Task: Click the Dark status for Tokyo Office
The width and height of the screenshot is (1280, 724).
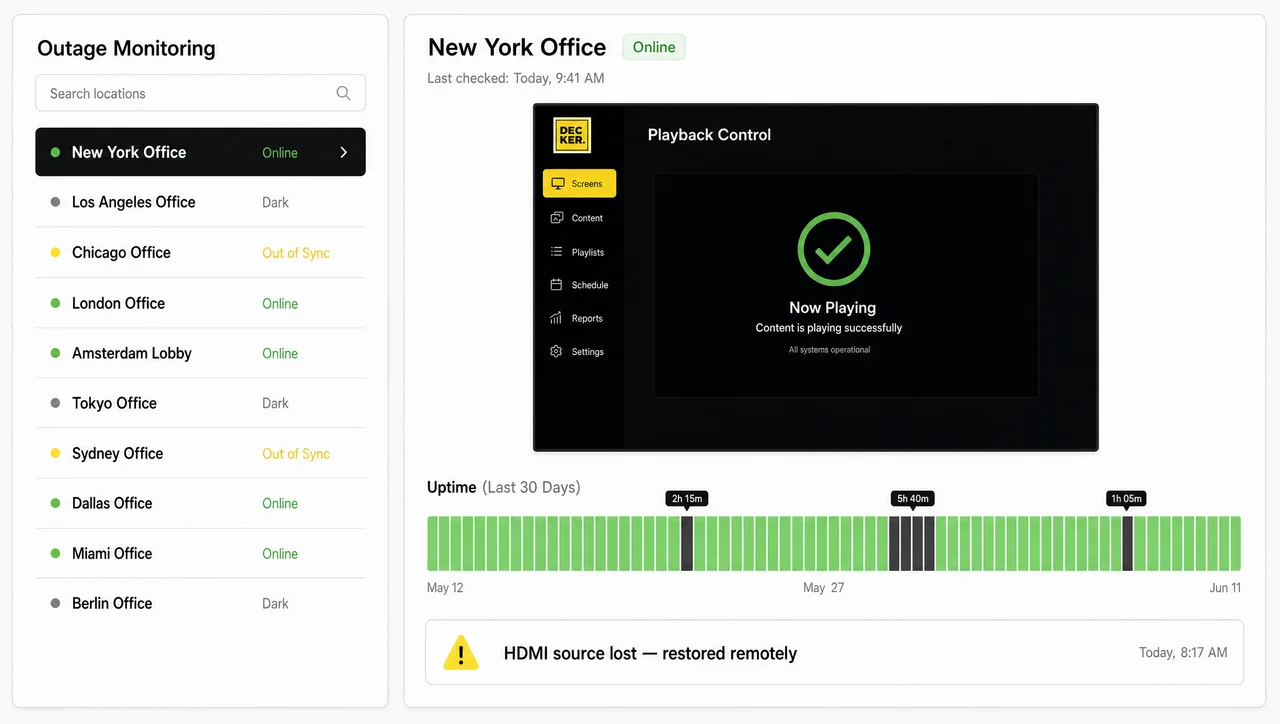Action: pos(275,403)
